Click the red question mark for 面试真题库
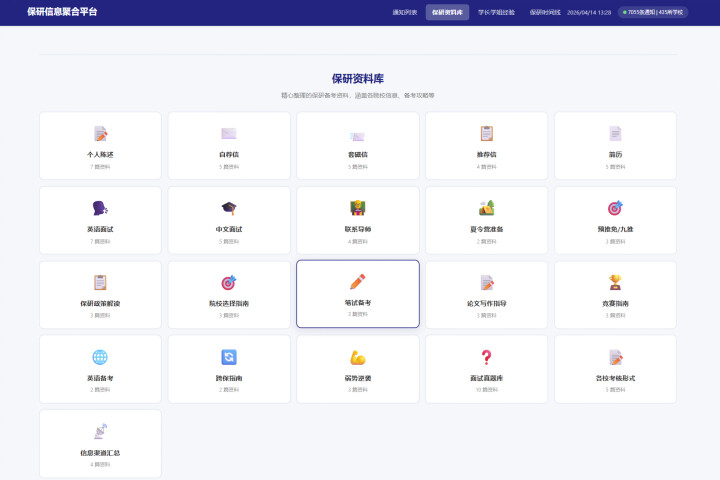Image resolution: width=720 pixels, height=480 pixels. 486,357
